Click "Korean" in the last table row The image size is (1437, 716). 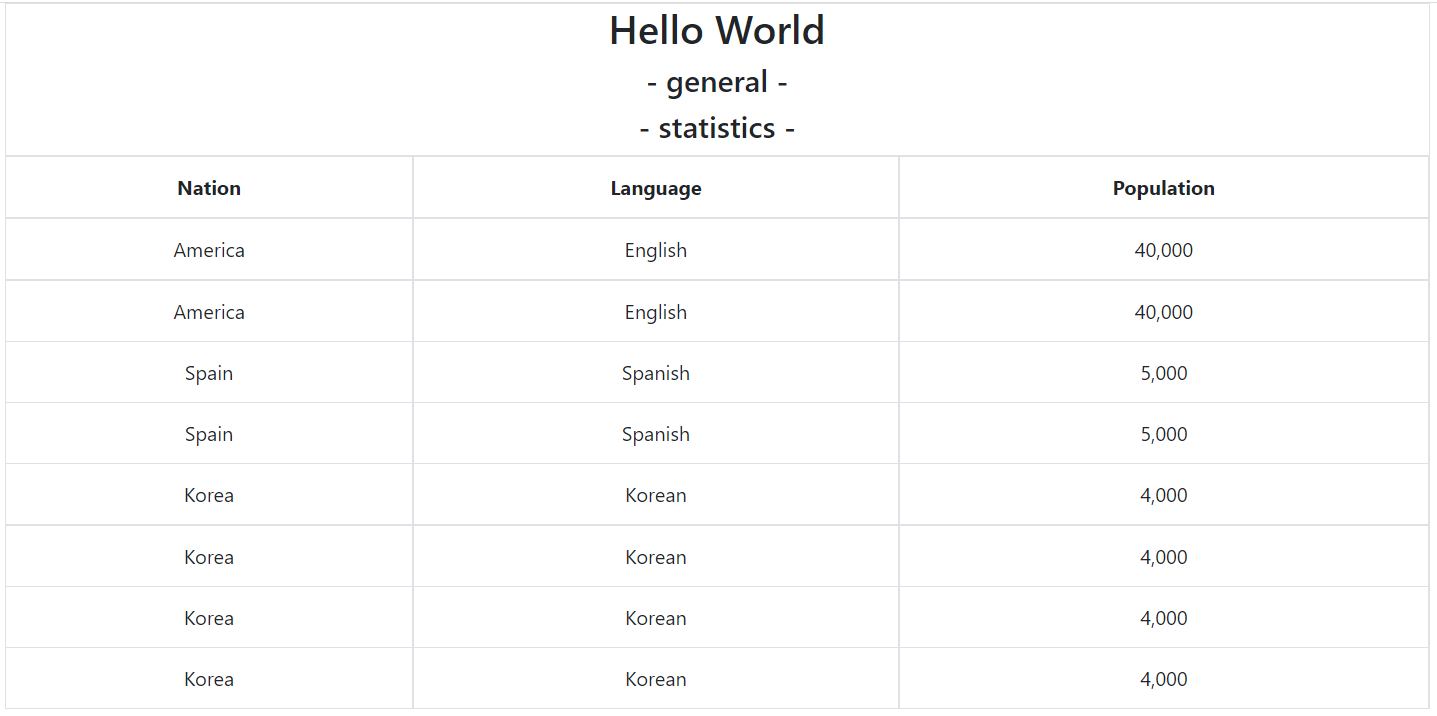(656, 679)
